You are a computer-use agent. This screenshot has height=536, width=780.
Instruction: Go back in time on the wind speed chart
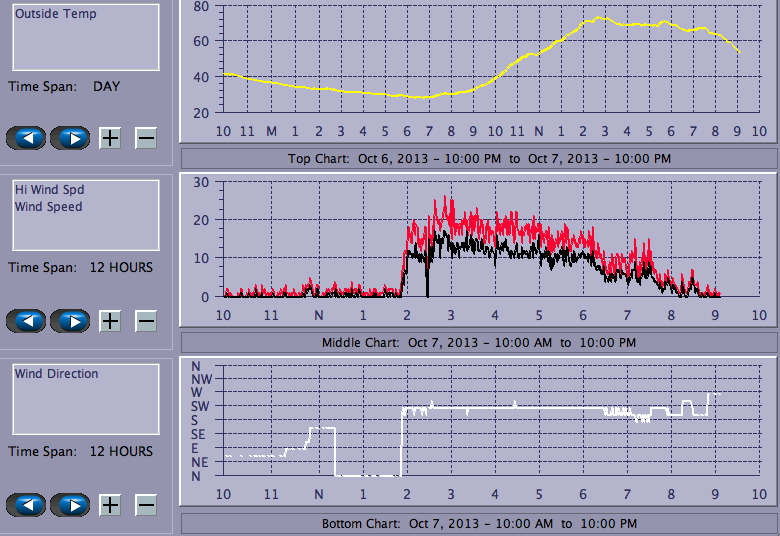click(26, 321)
